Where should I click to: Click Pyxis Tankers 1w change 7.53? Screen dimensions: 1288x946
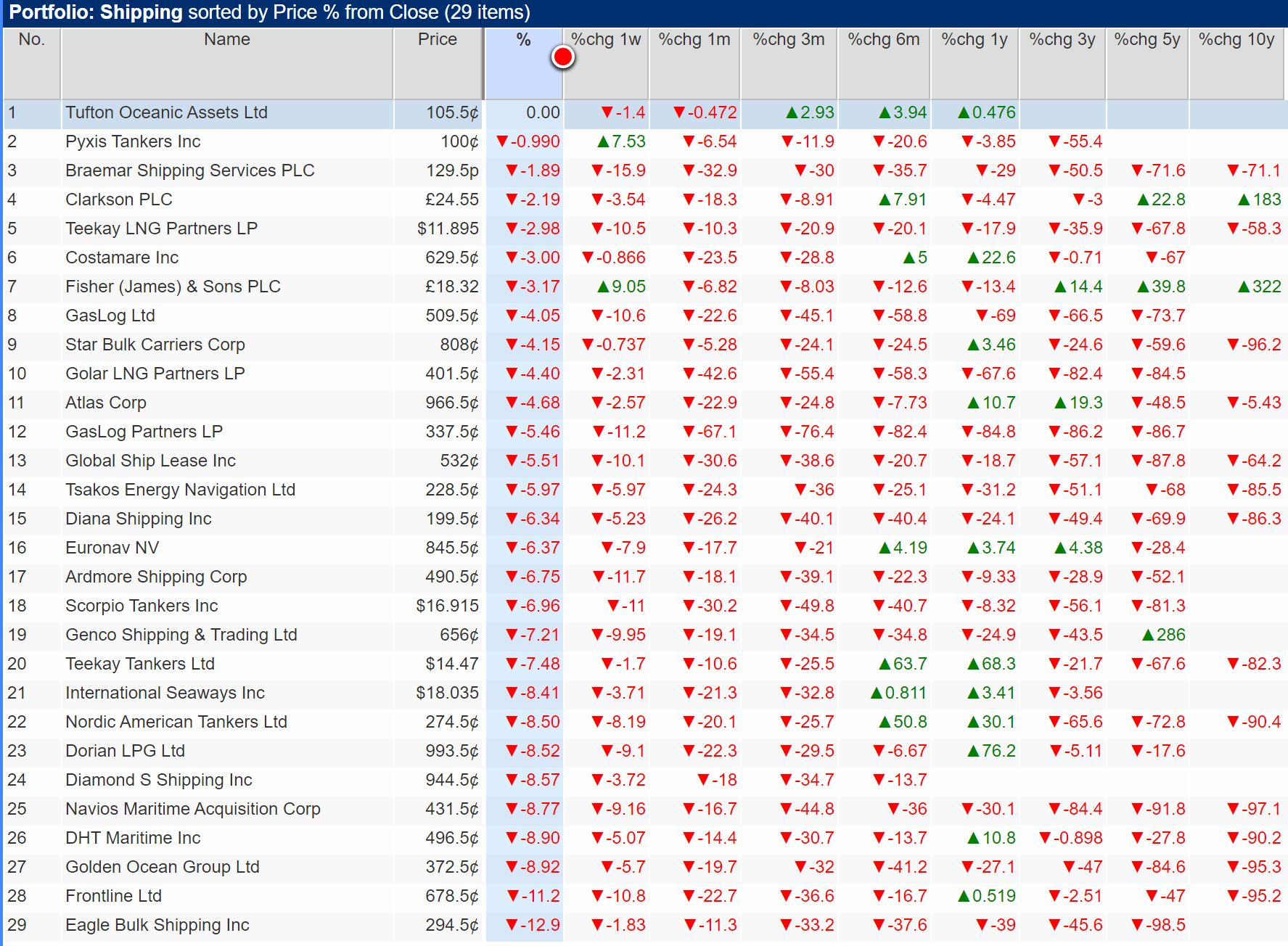click(621, 141)
